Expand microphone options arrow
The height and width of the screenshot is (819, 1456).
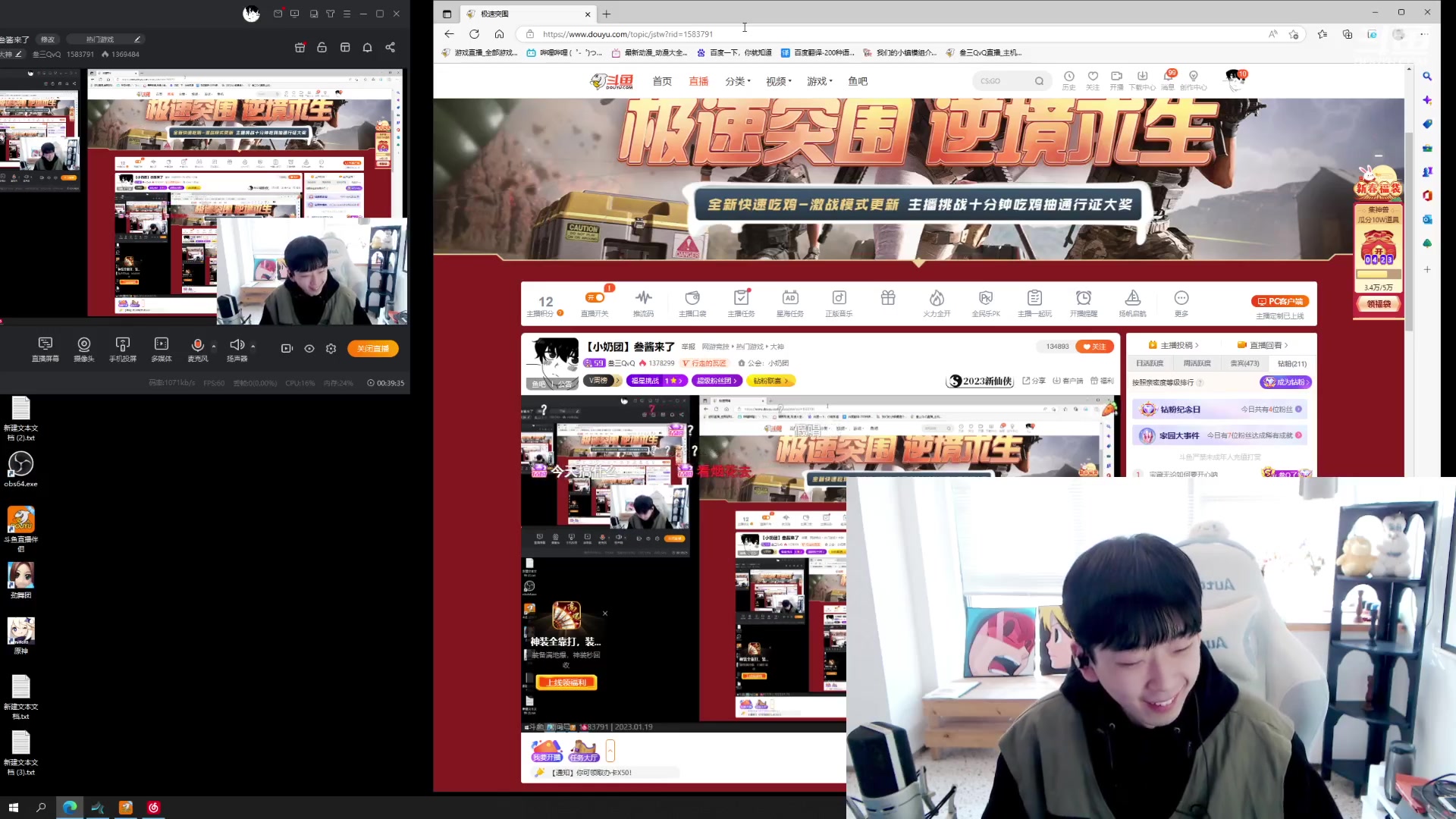214,347
